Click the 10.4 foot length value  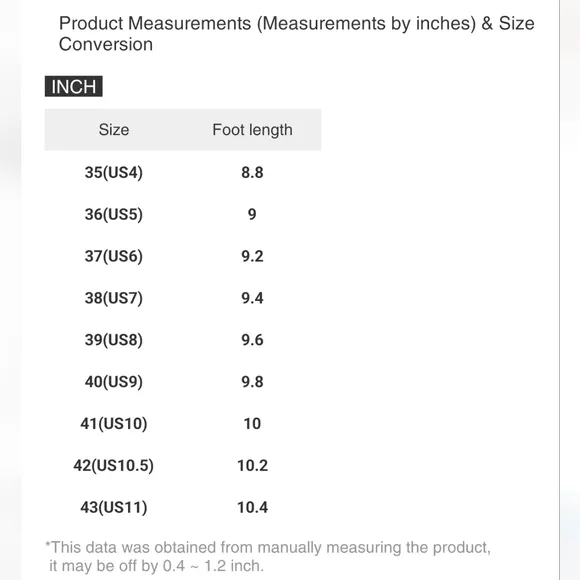point(252,507)
